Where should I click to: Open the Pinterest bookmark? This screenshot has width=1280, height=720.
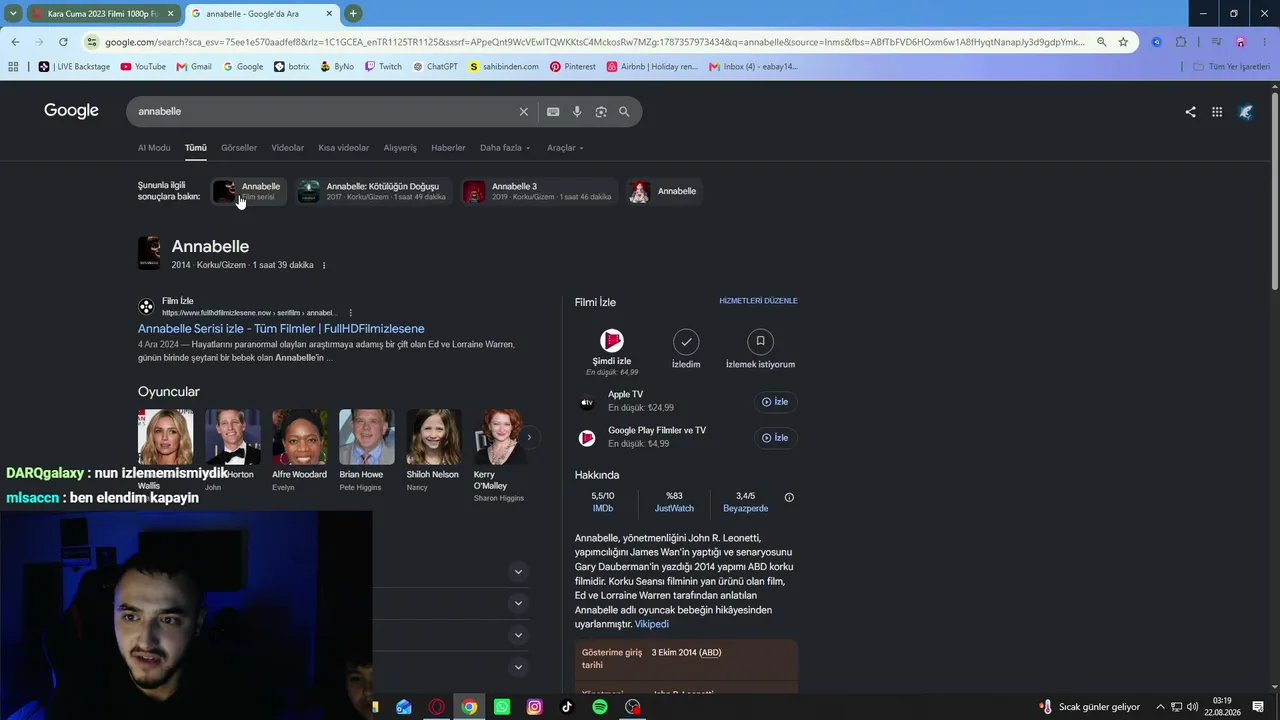(572, 67)
